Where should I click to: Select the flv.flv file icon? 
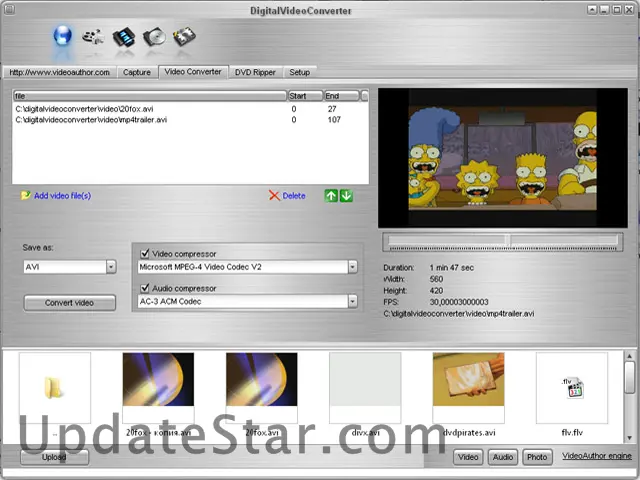click(571, 388)
